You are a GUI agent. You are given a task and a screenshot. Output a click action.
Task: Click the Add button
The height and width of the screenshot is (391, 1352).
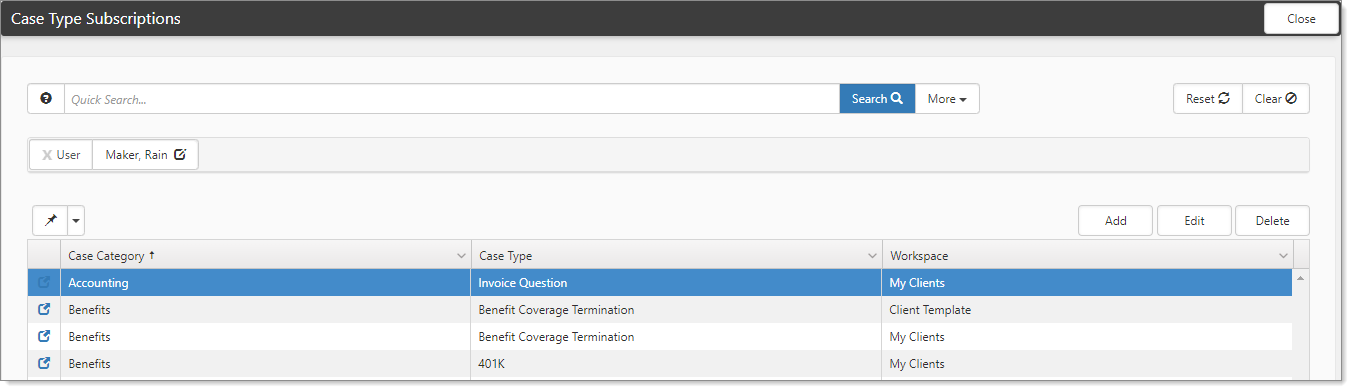[1116, 221]
